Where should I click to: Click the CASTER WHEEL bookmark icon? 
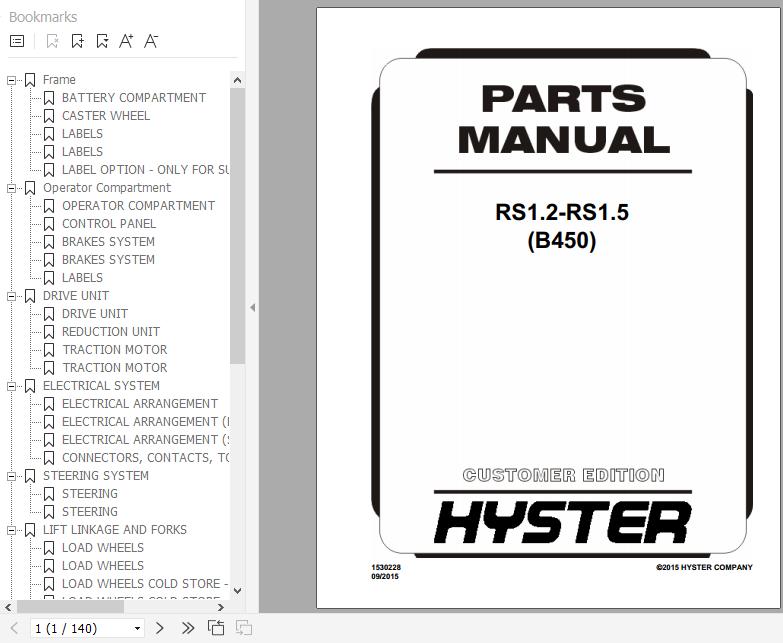(x=49, y=116)
